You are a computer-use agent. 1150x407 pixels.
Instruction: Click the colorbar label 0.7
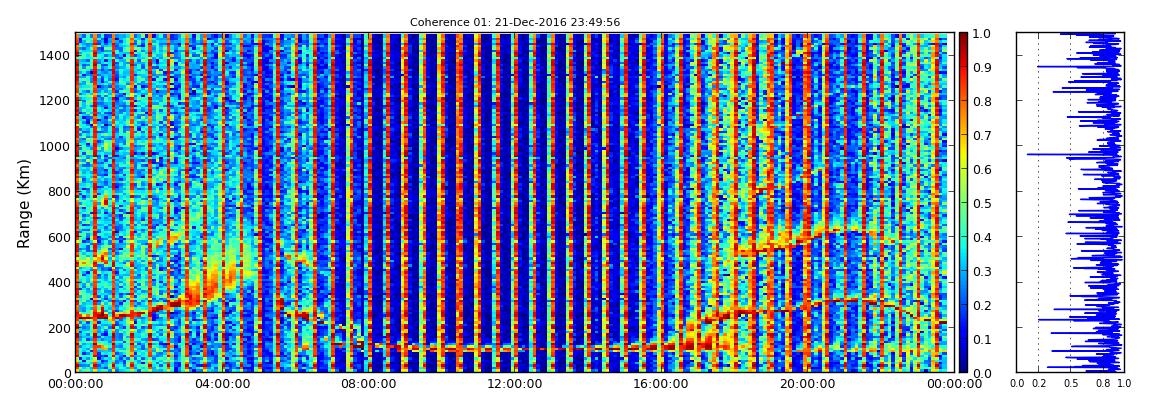(984, 136)
